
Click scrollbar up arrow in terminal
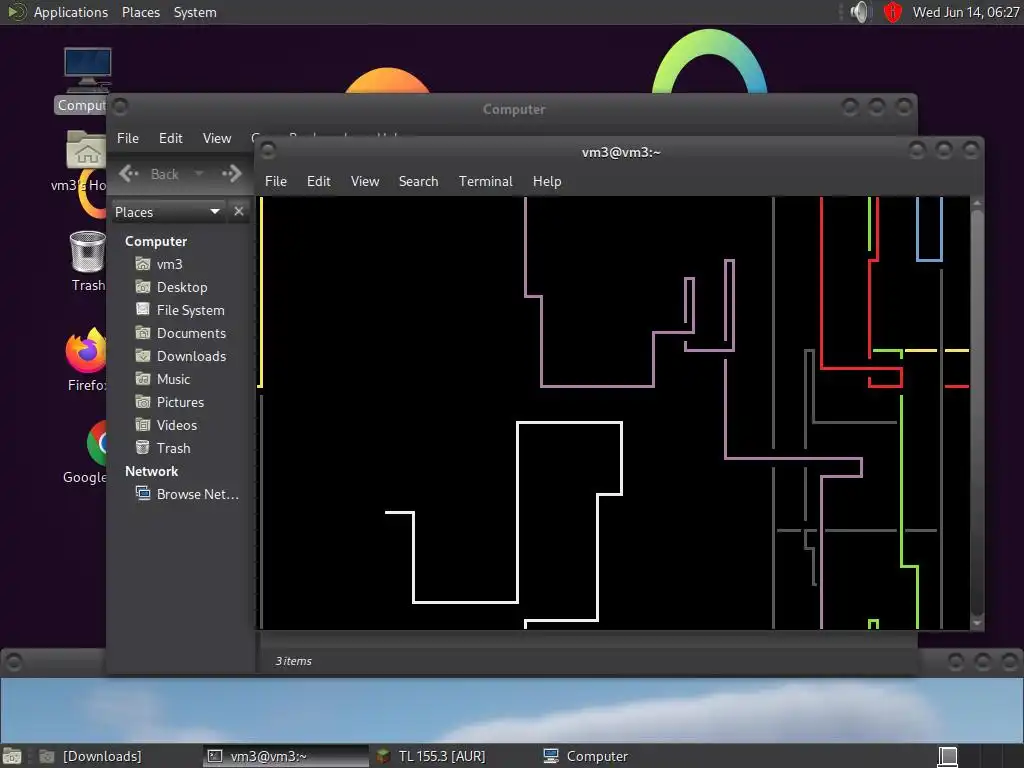[977, 203]
